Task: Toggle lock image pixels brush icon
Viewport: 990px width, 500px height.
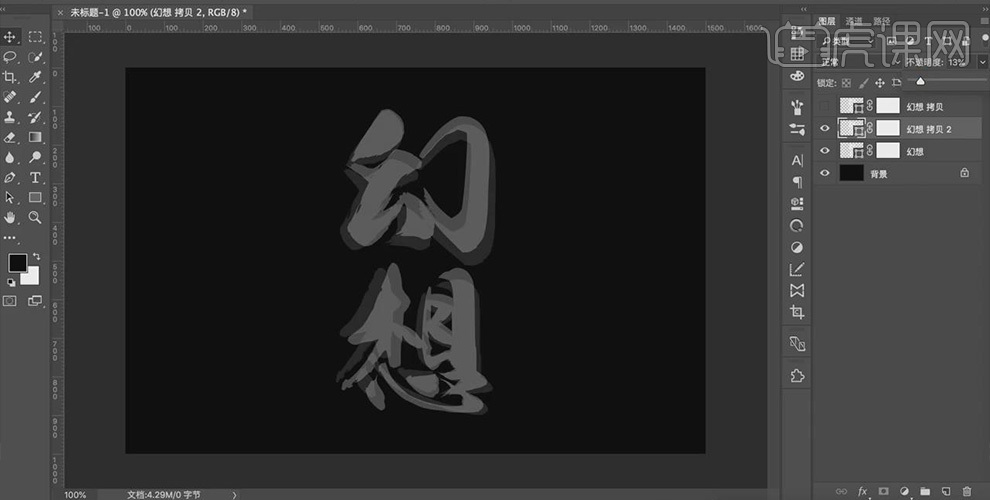Action: (863, 83)
